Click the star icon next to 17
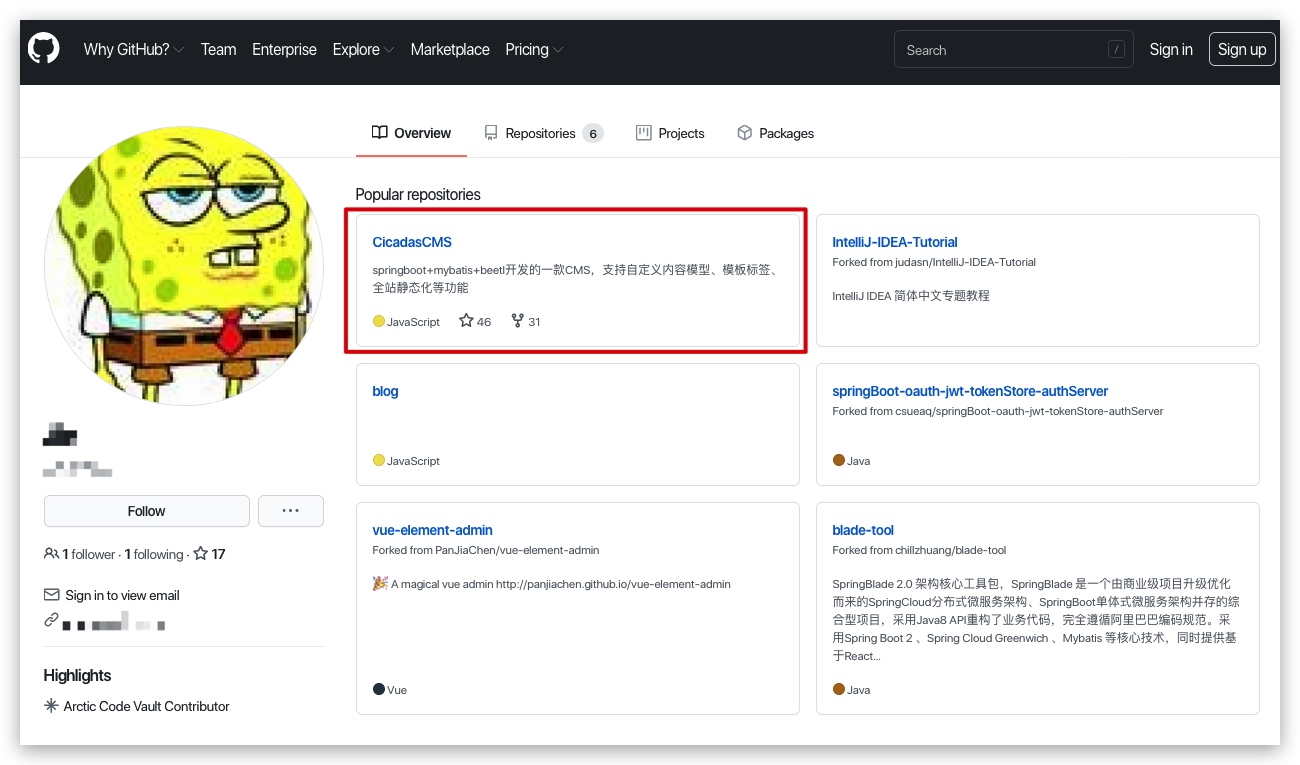 click(200, 554)
